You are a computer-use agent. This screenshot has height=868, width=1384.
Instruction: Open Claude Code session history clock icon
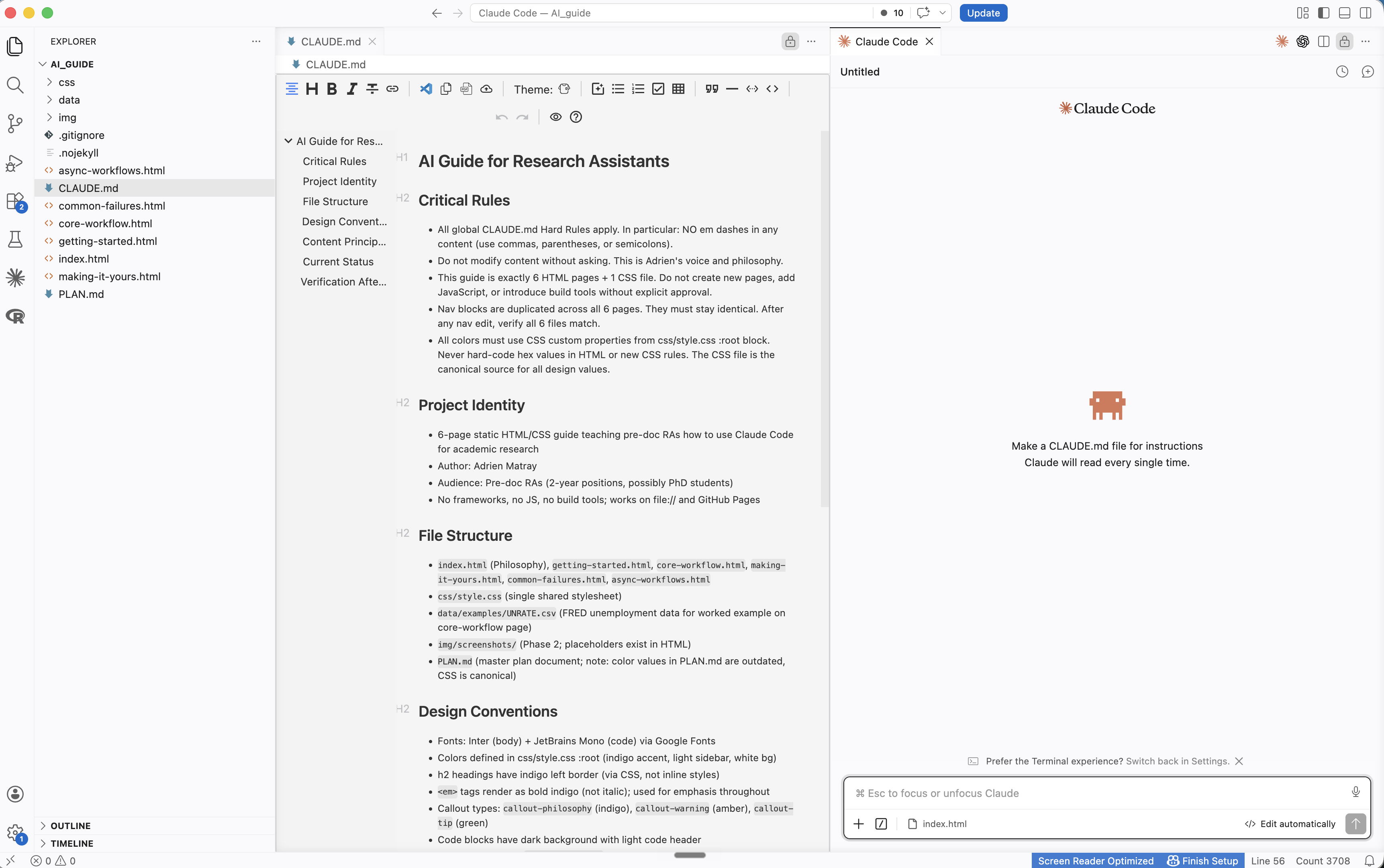1342,72
